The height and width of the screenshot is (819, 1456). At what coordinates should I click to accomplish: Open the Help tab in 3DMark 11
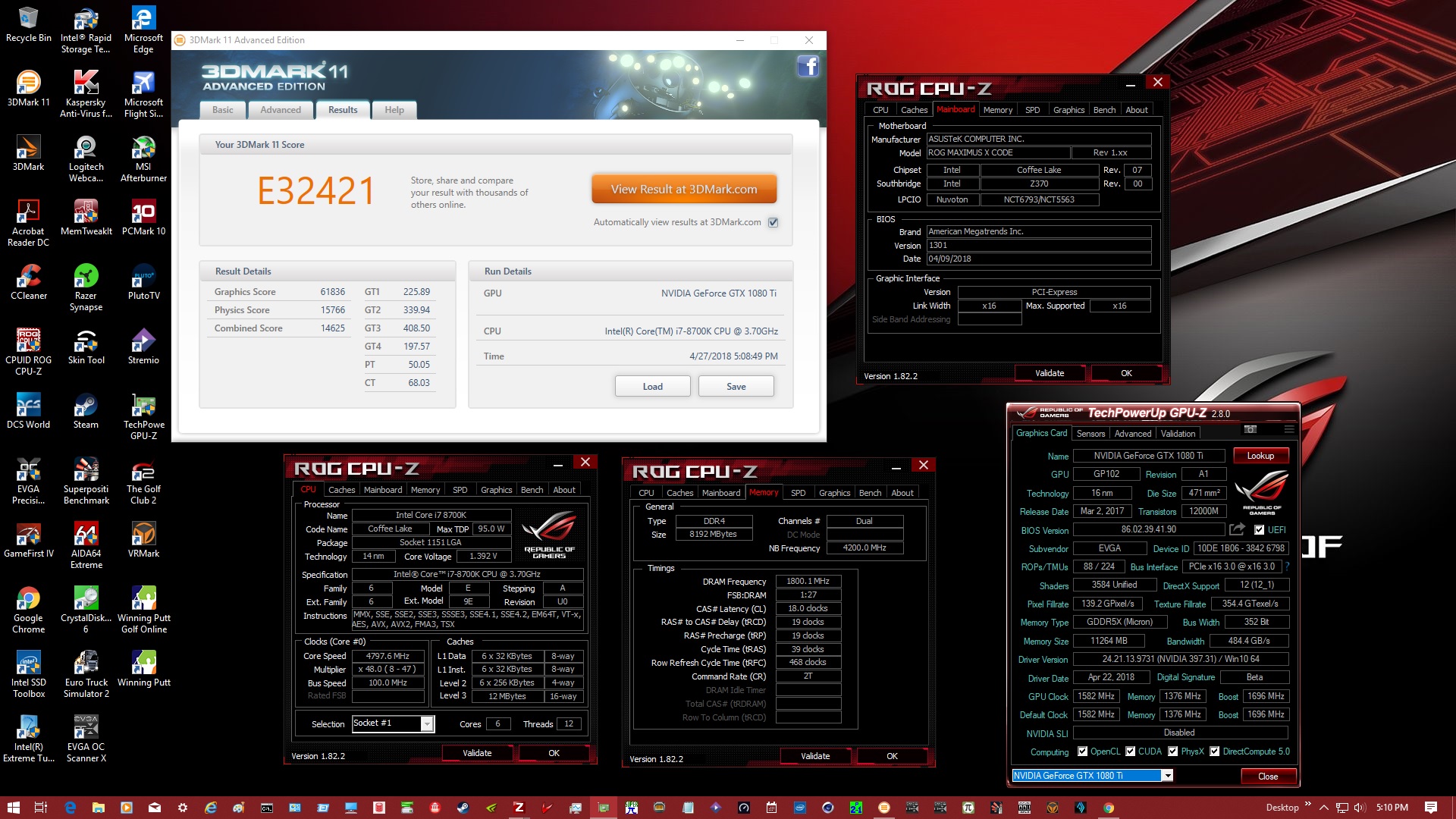[394, 110]
